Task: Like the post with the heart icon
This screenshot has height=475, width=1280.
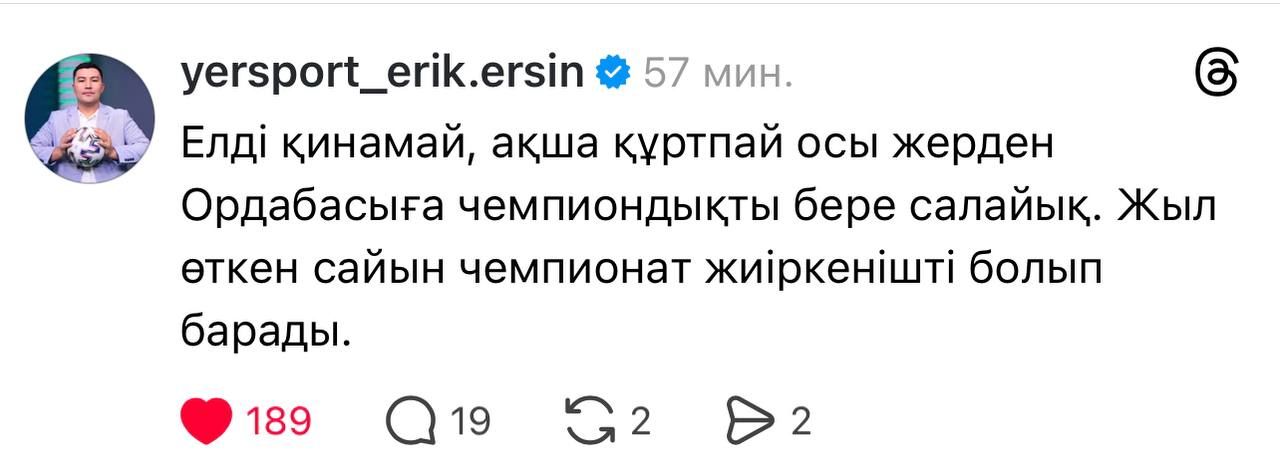Action: [207, 421]
